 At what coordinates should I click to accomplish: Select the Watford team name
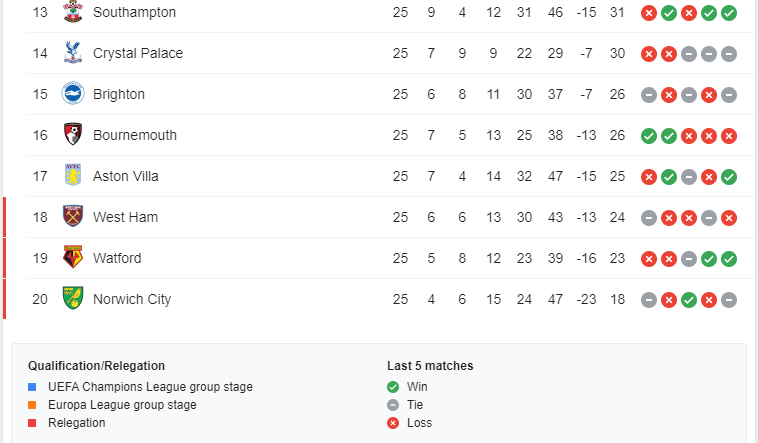(x=117, y=258)
